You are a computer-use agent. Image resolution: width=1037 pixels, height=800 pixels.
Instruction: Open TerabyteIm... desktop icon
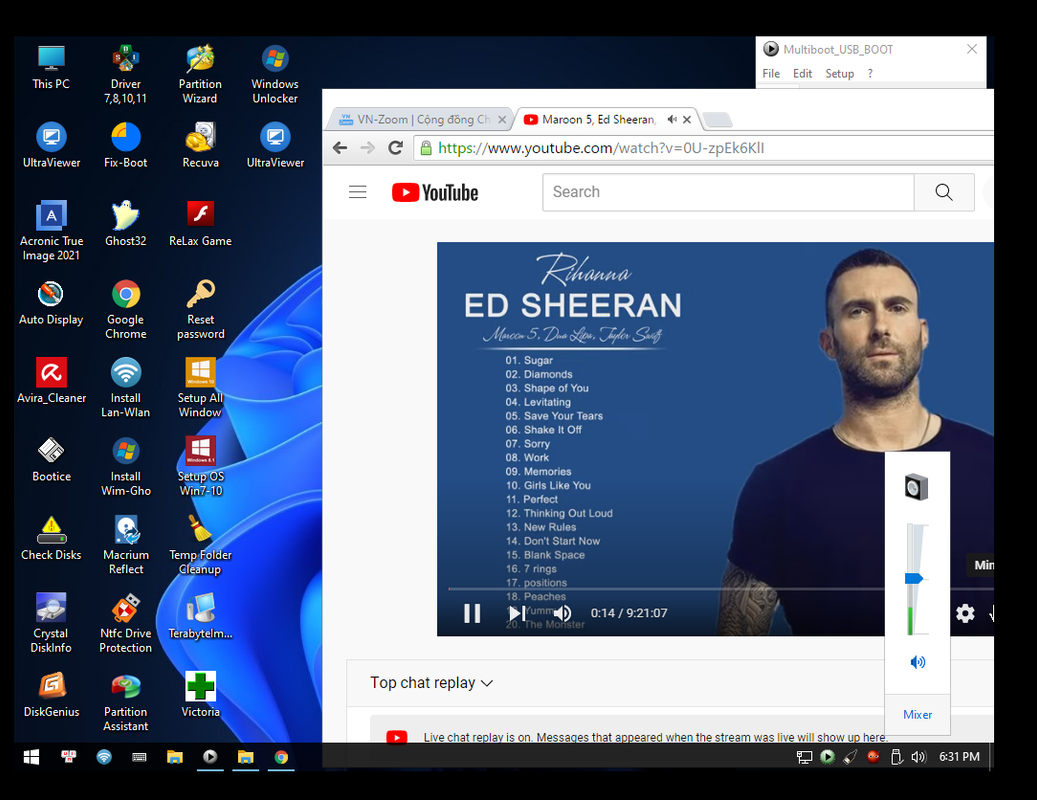200,616
